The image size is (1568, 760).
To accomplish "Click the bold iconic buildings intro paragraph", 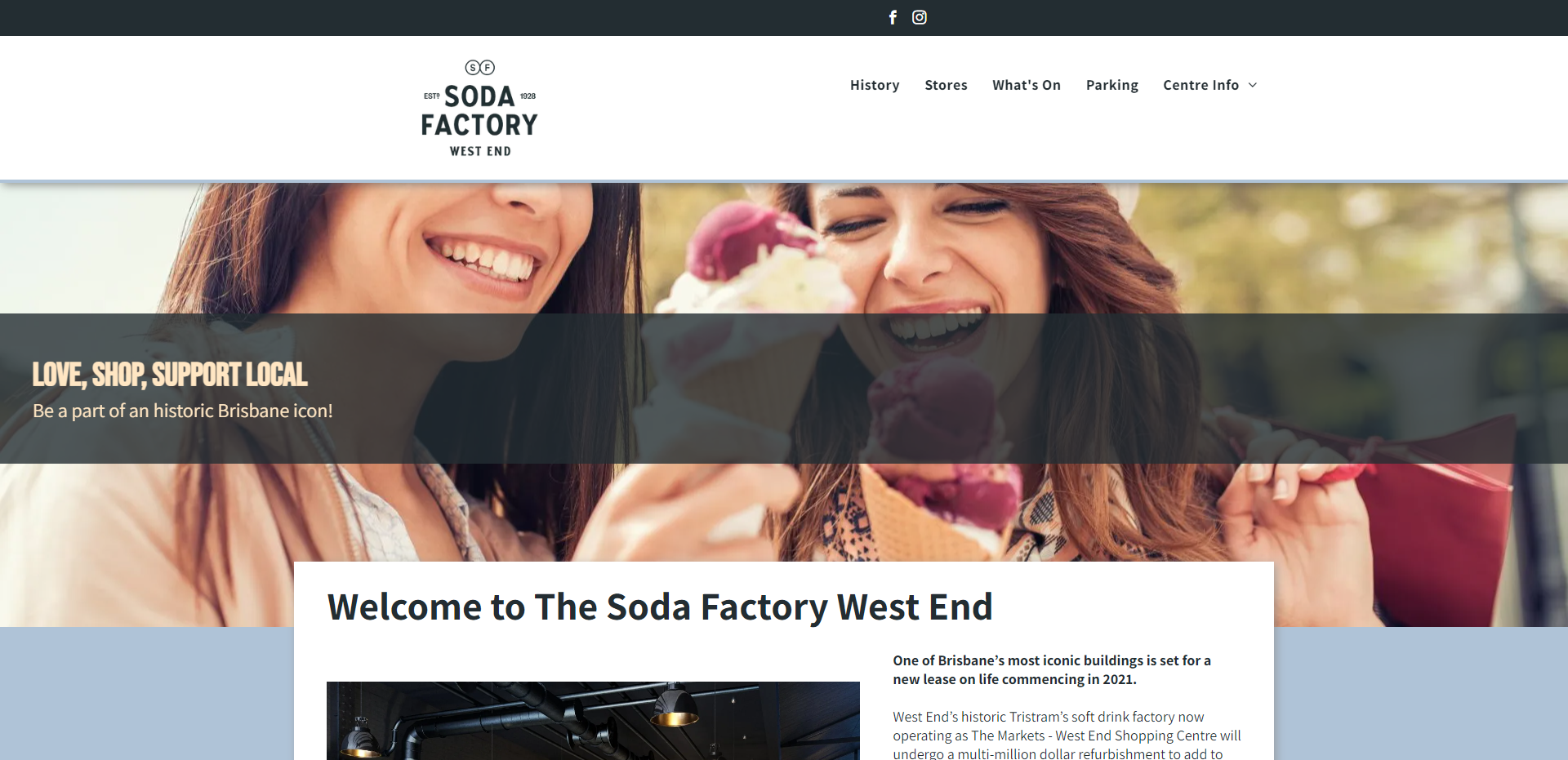I will click(1052, 669).
